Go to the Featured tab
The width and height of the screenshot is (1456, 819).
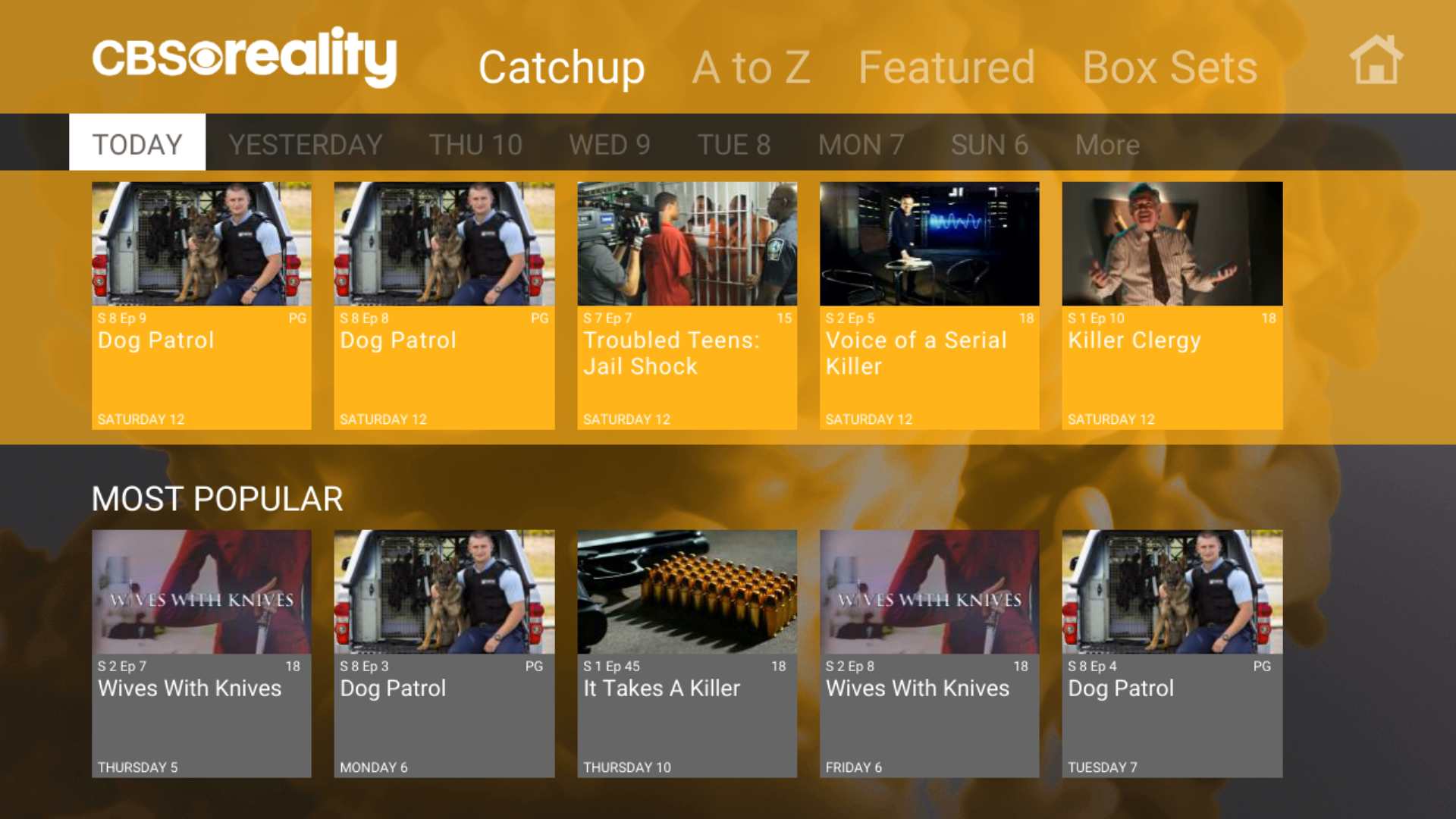(x=946, y=67)
